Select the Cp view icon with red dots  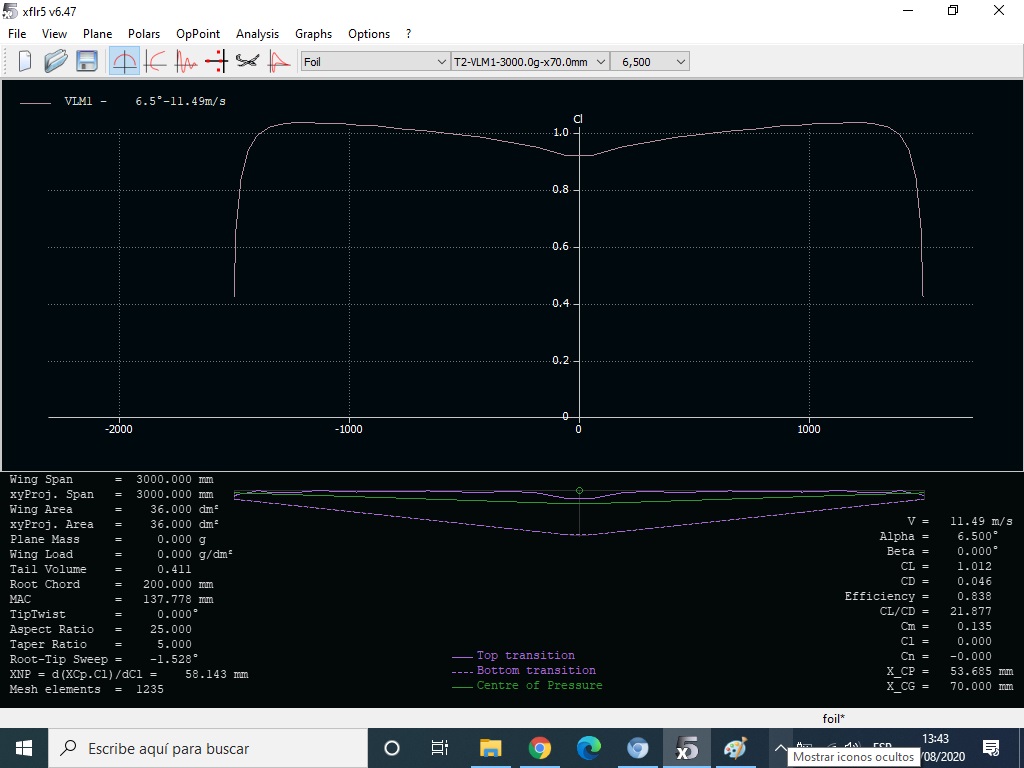(216, 62)
